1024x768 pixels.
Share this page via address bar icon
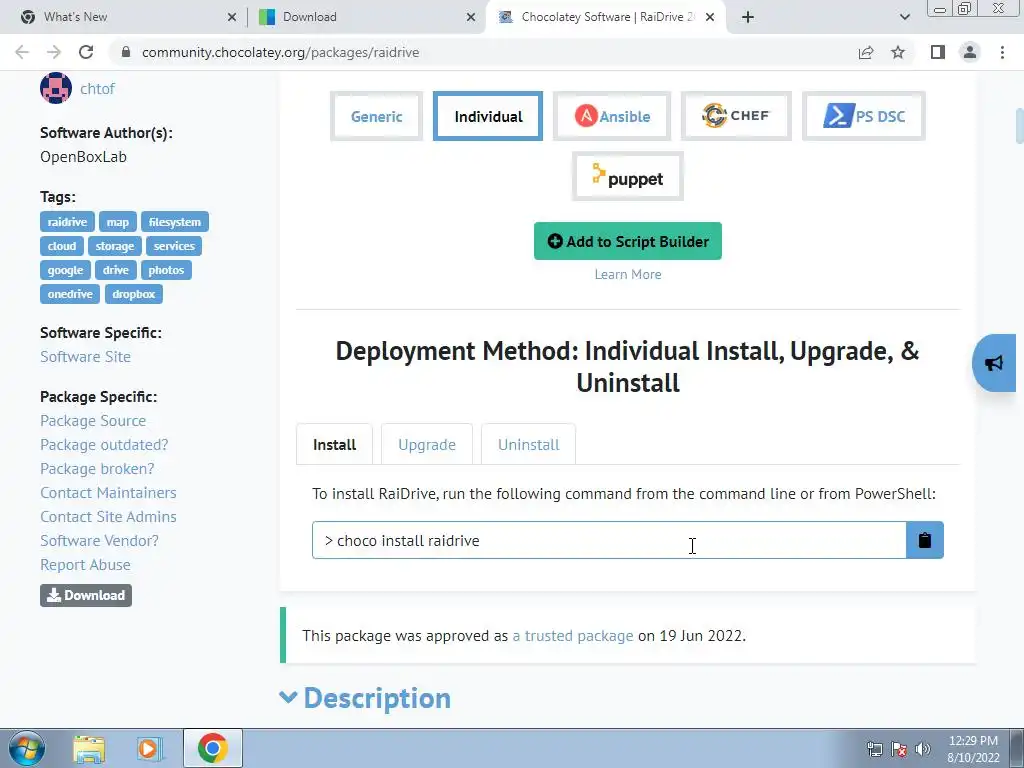pyautogui.click(x=866, y=52)
